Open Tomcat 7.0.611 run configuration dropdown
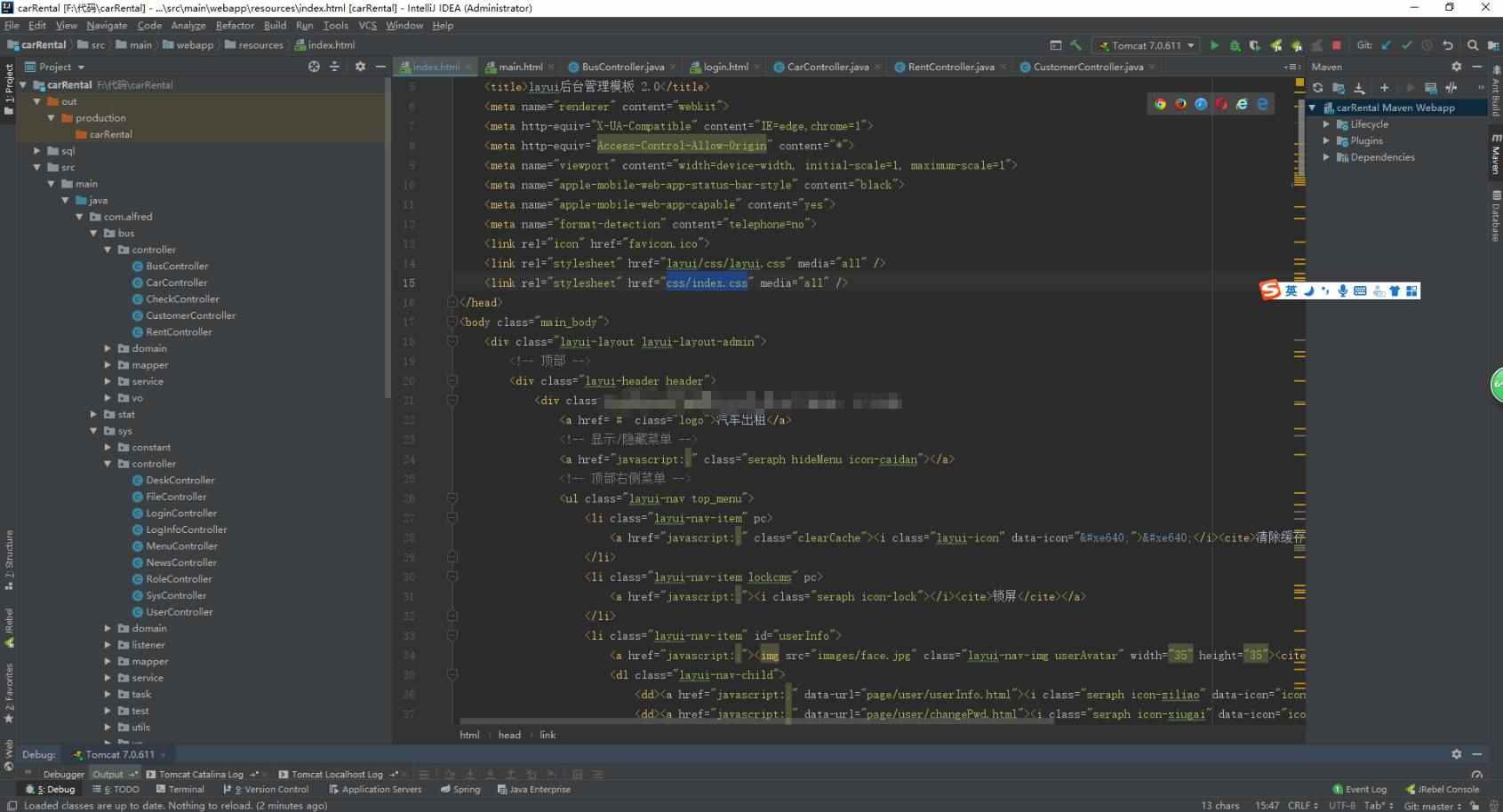Image resolution: width=1503 pixels, height=812 pixels. click(x=1146, y=45)
